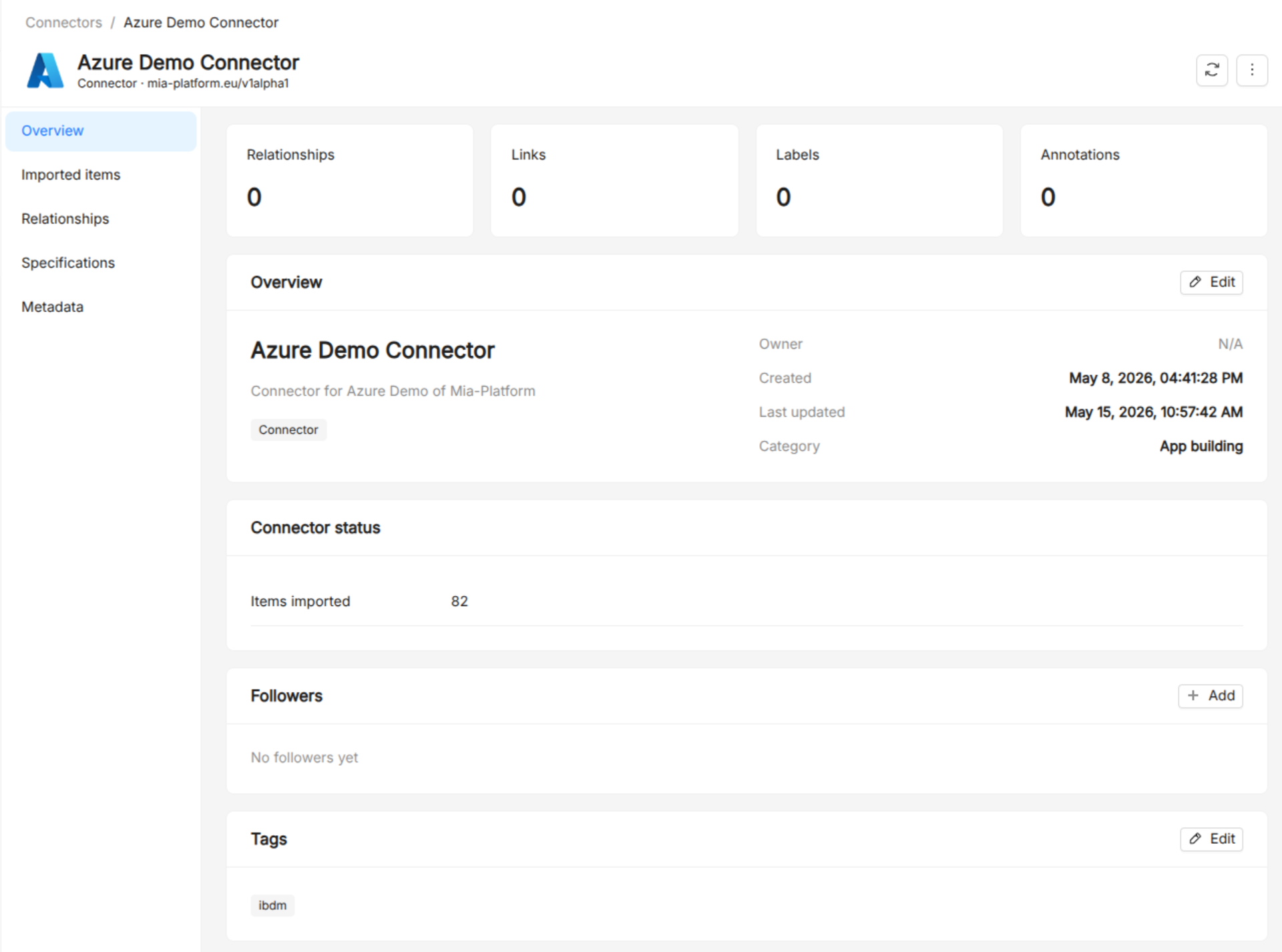Click Azure Demo Connector breadcrumb text
Viewport: 1282px width, 952px height.
click(201, 23)
